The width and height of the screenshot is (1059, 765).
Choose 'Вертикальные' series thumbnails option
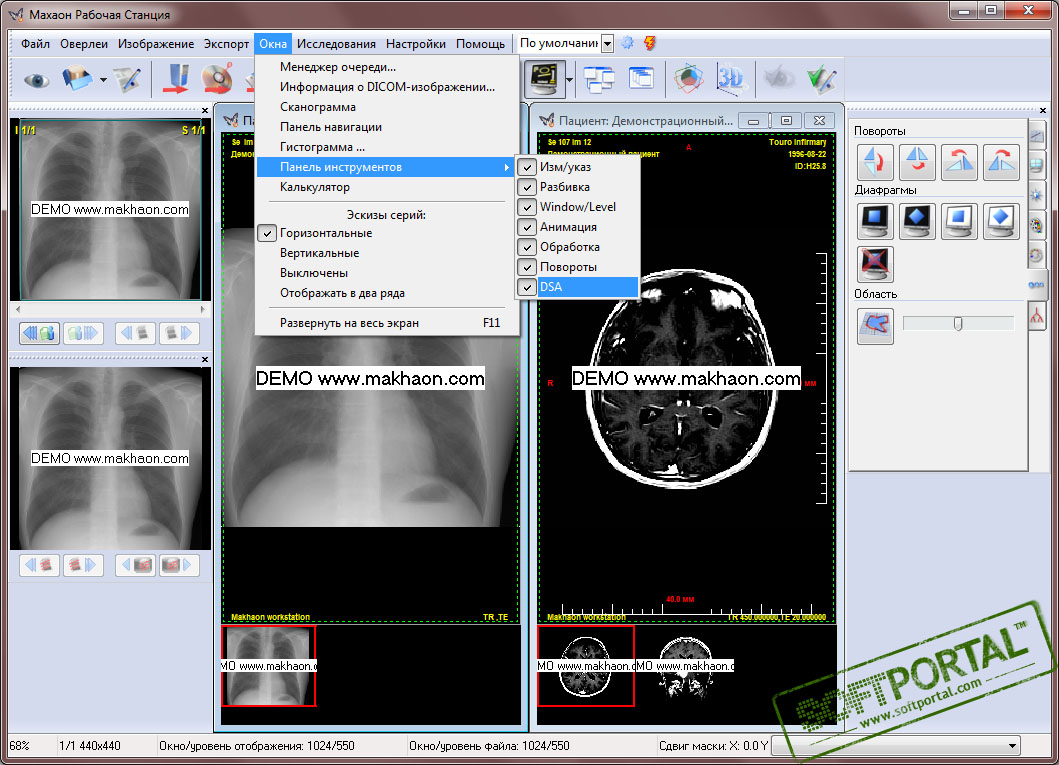pos(386,253)
